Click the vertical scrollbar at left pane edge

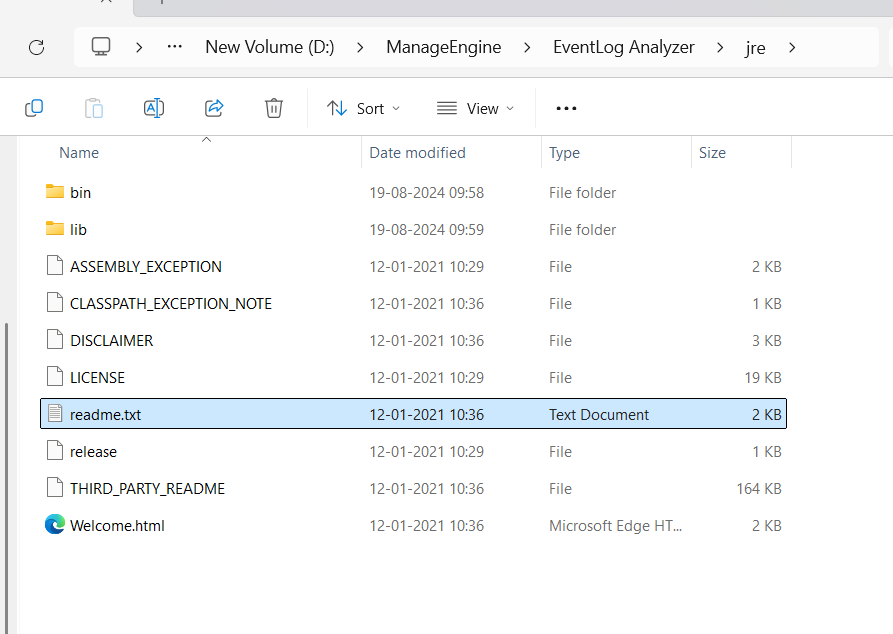[6, 477]
